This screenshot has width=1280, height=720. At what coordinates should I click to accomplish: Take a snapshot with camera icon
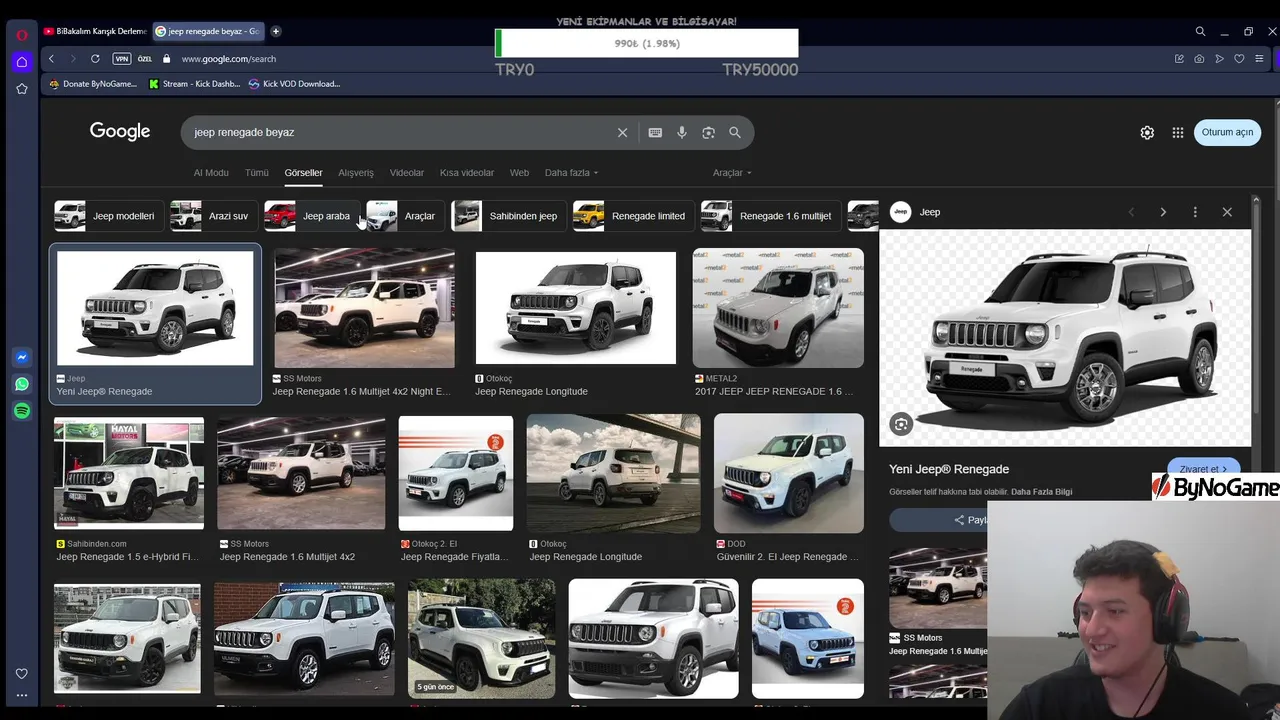click(1199, 59)
